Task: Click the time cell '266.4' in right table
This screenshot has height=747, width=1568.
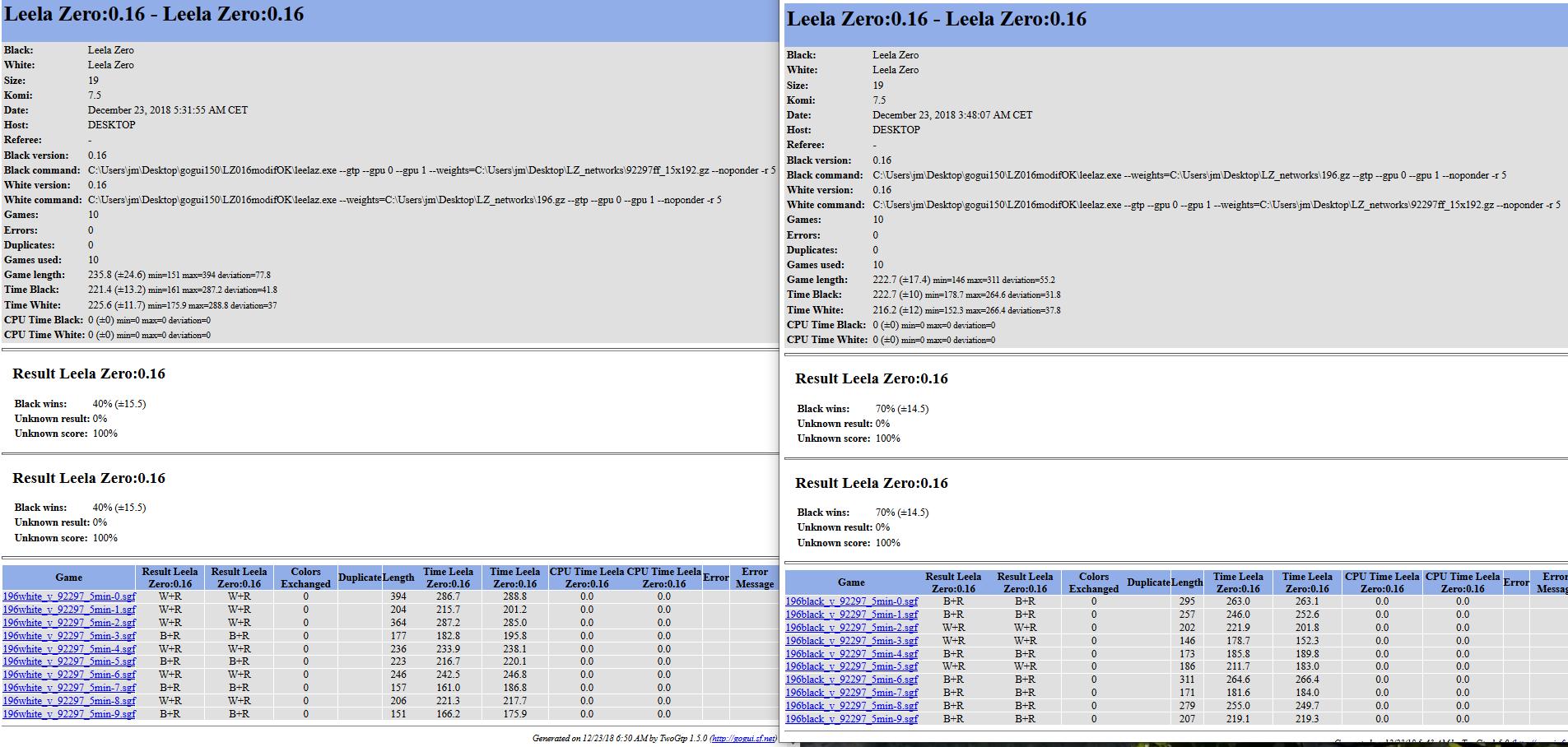Action: (x=1307, y=680)
